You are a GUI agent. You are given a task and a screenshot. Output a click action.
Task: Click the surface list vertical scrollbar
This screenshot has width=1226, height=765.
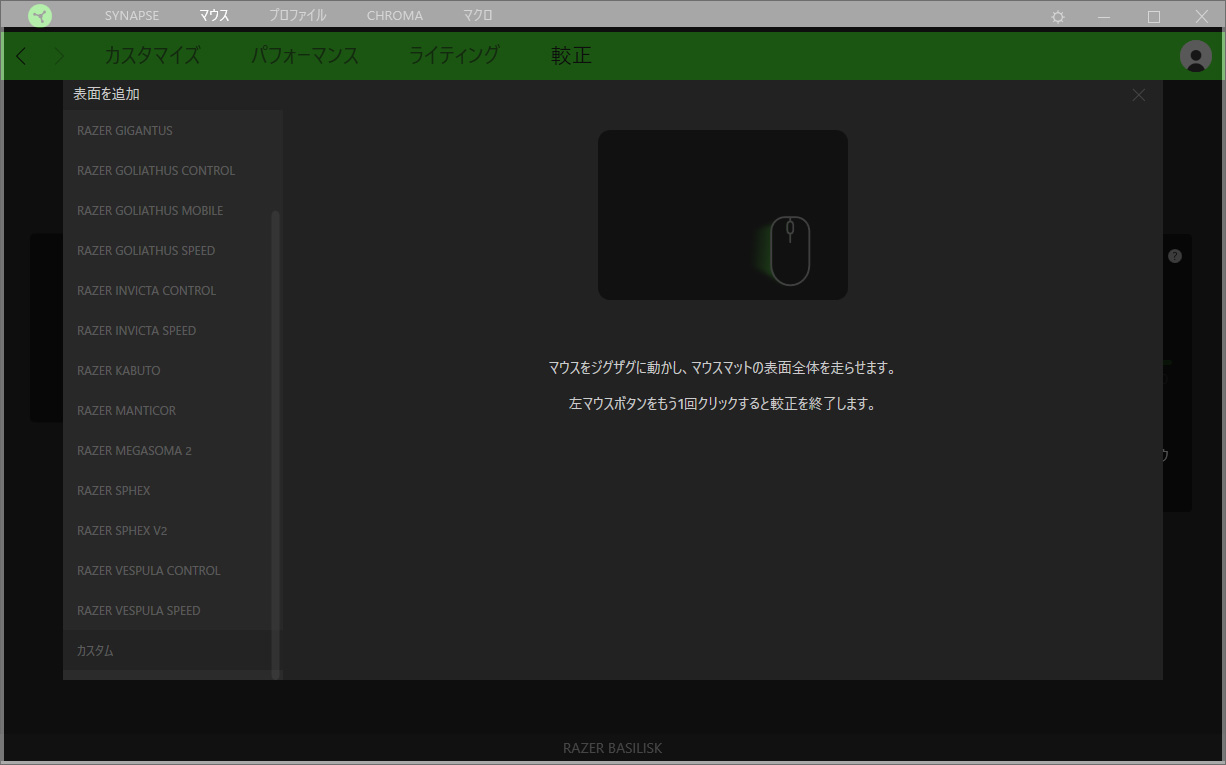pyautogui.click(x=276, y=445)
